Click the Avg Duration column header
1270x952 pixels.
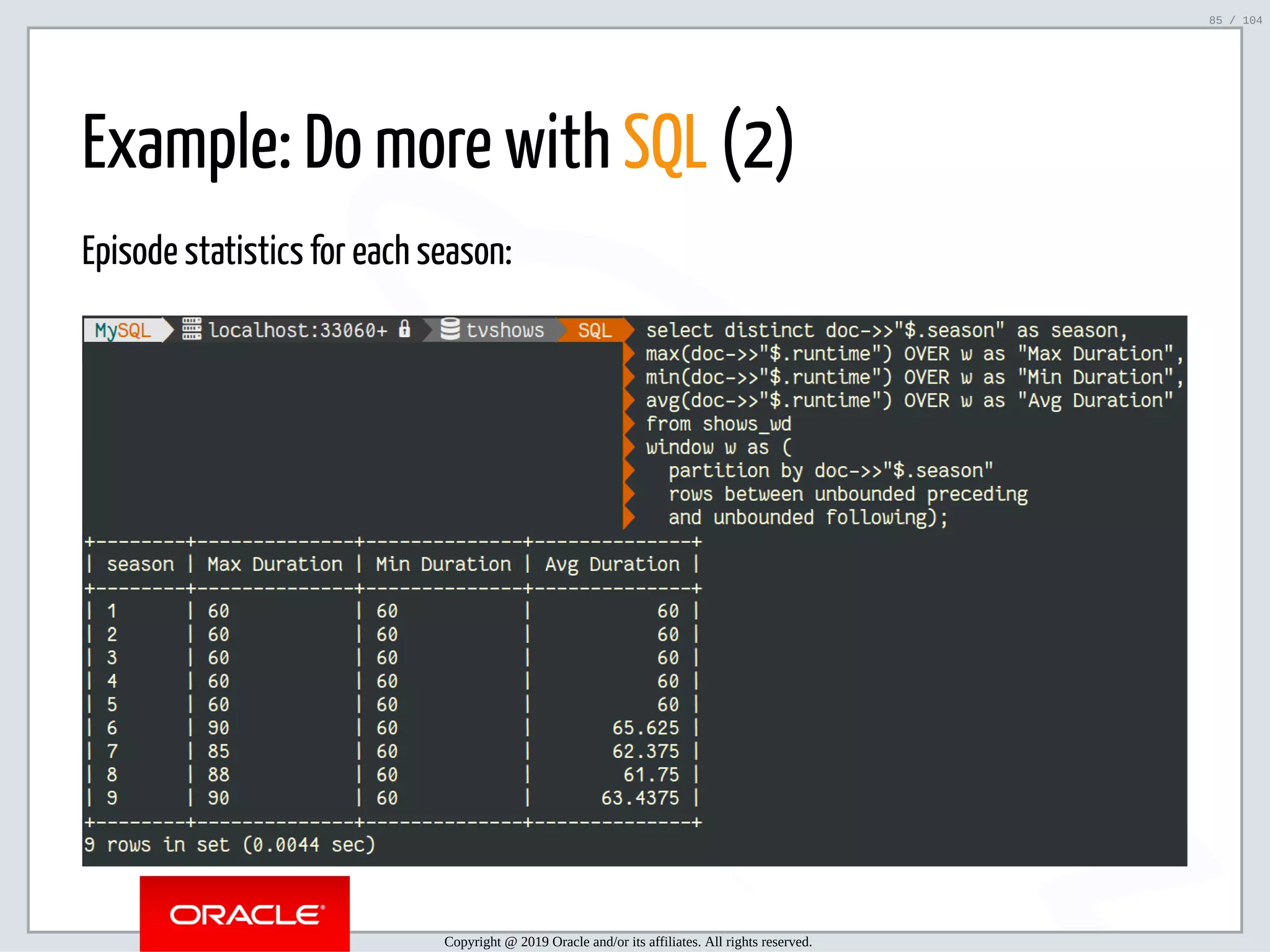(x=612, y=564)
